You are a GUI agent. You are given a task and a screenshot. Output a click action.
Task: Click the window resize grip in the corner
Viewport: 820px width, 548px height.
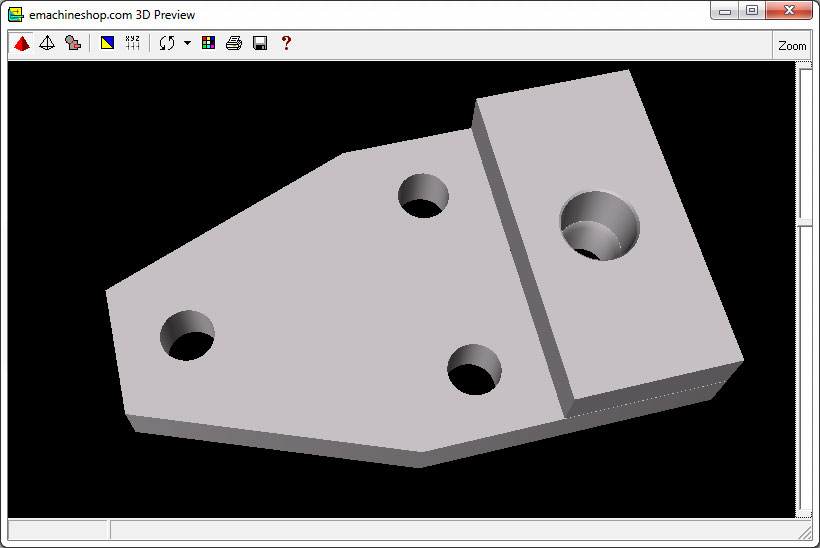click(x=806, y=533)
